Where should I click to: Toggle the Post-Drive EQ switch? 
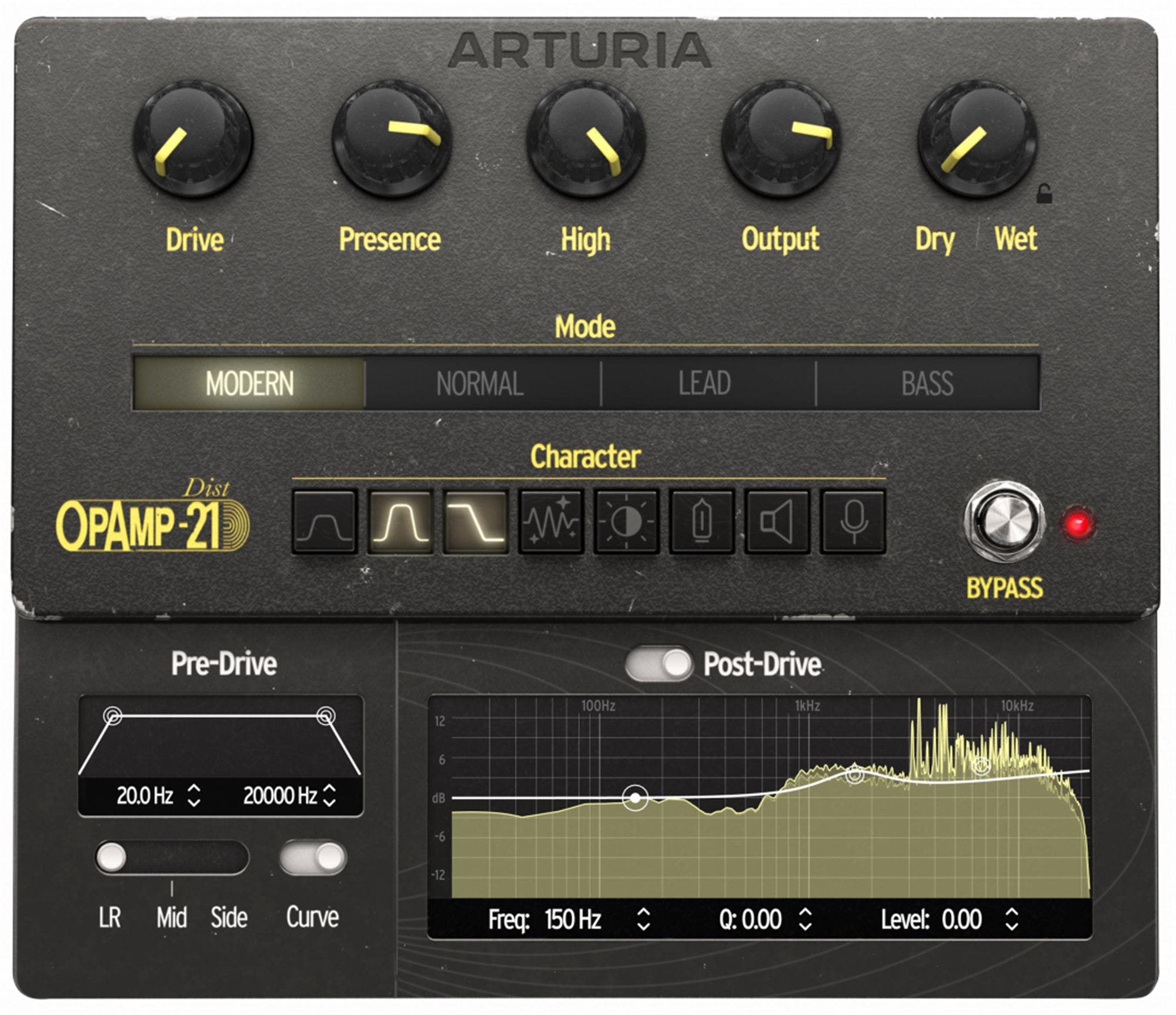click(x=659, y=665)
